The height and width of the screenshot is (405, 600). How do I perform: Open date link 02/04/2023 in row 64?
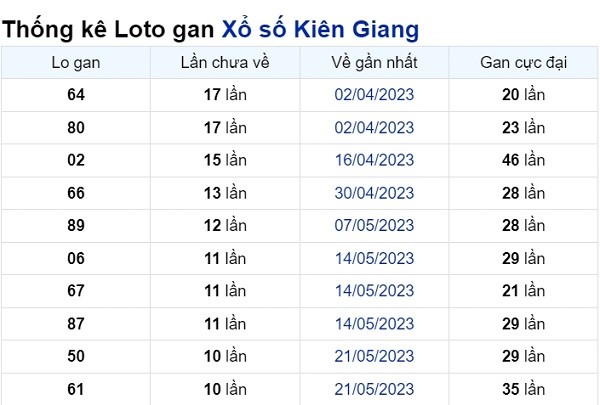[374, 95]
